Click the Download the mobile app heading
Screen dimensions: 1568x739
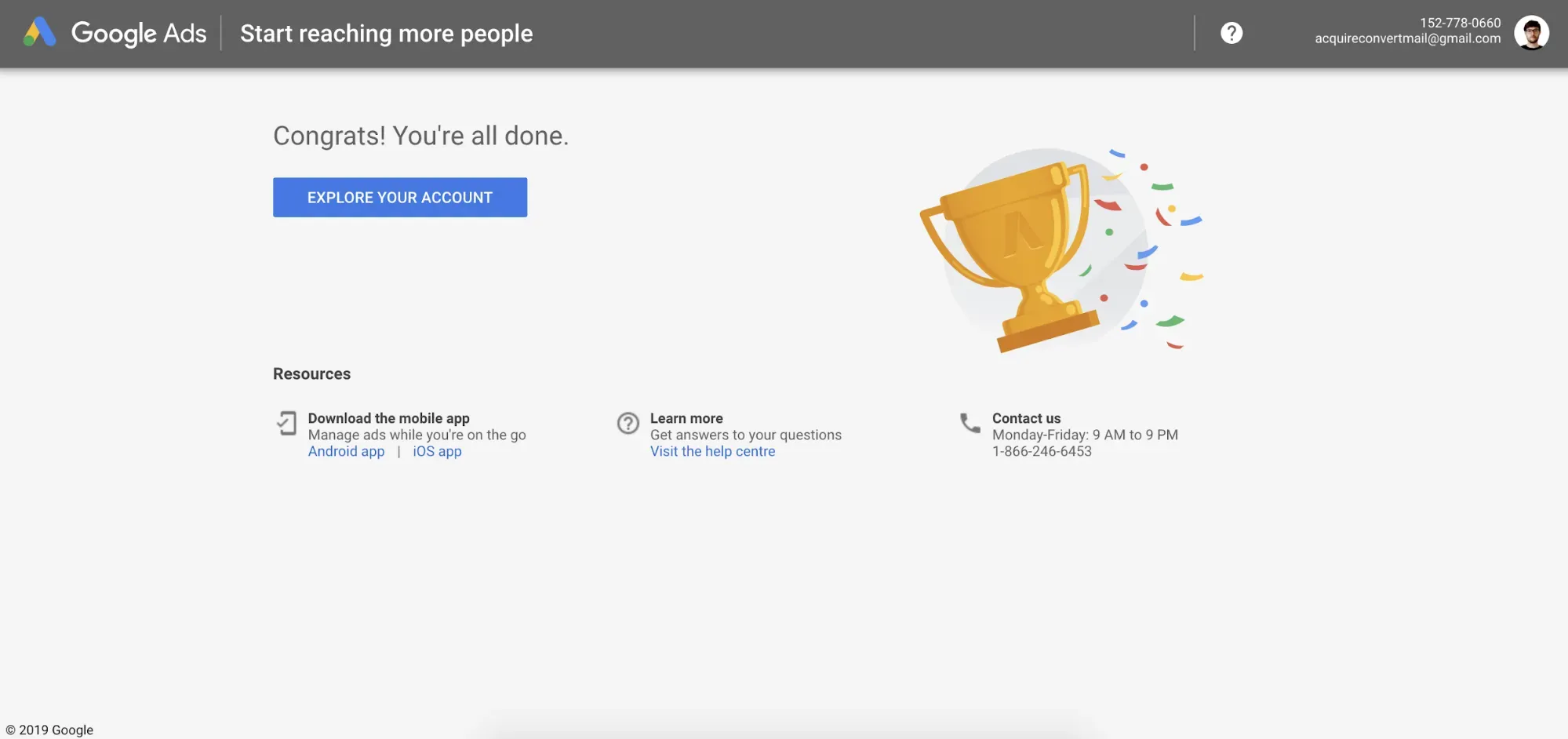click(x=388, y=419)
